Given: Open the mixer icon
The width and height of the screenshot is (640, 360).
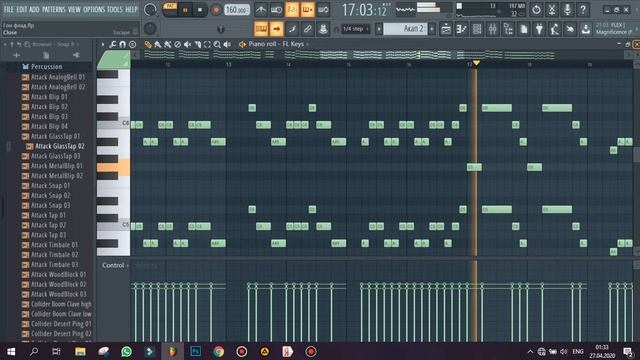Looking at the screenshot, I should [x=492, y=29].
